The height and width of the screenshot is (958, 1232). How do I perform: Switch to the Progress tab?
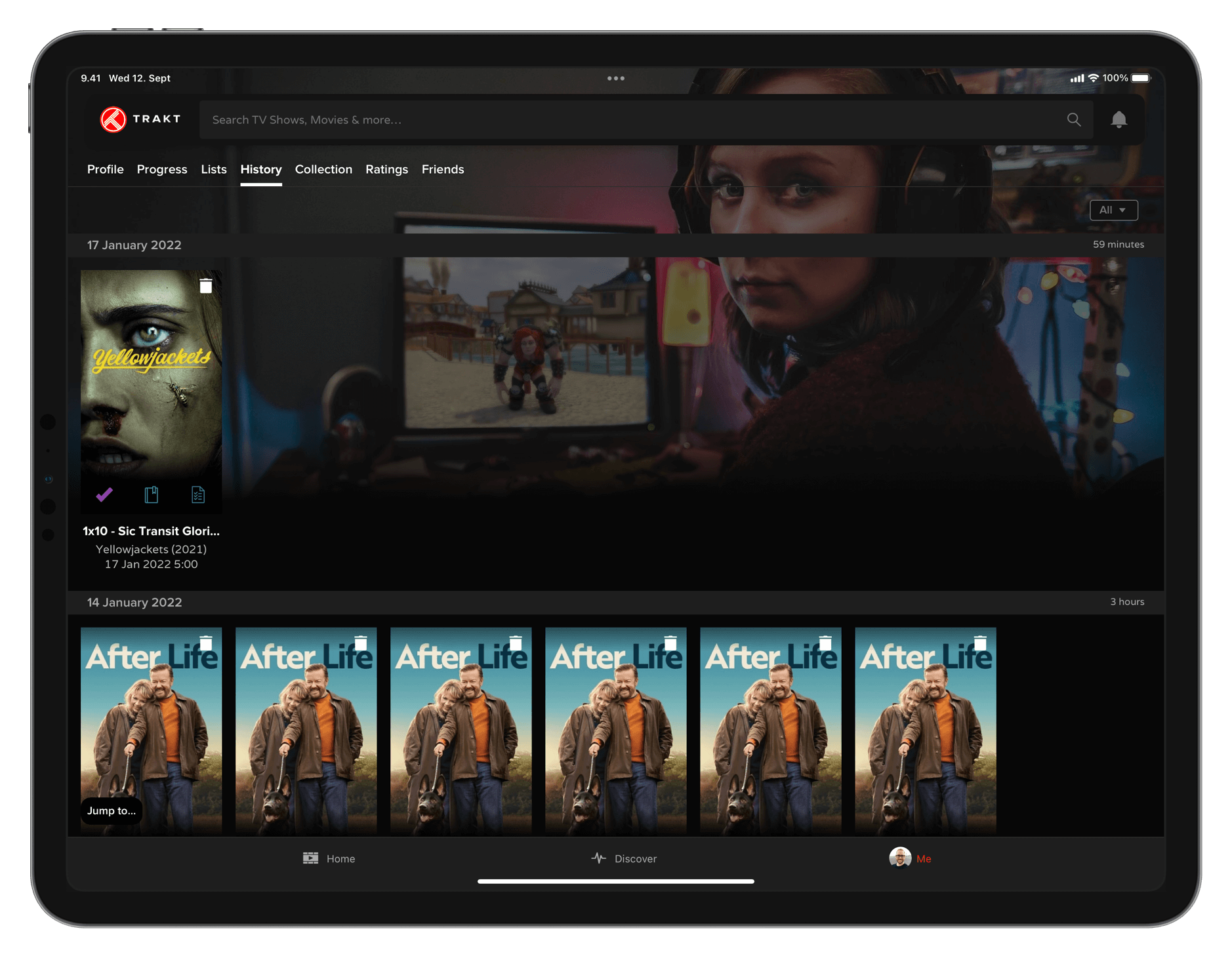point(162,169)
